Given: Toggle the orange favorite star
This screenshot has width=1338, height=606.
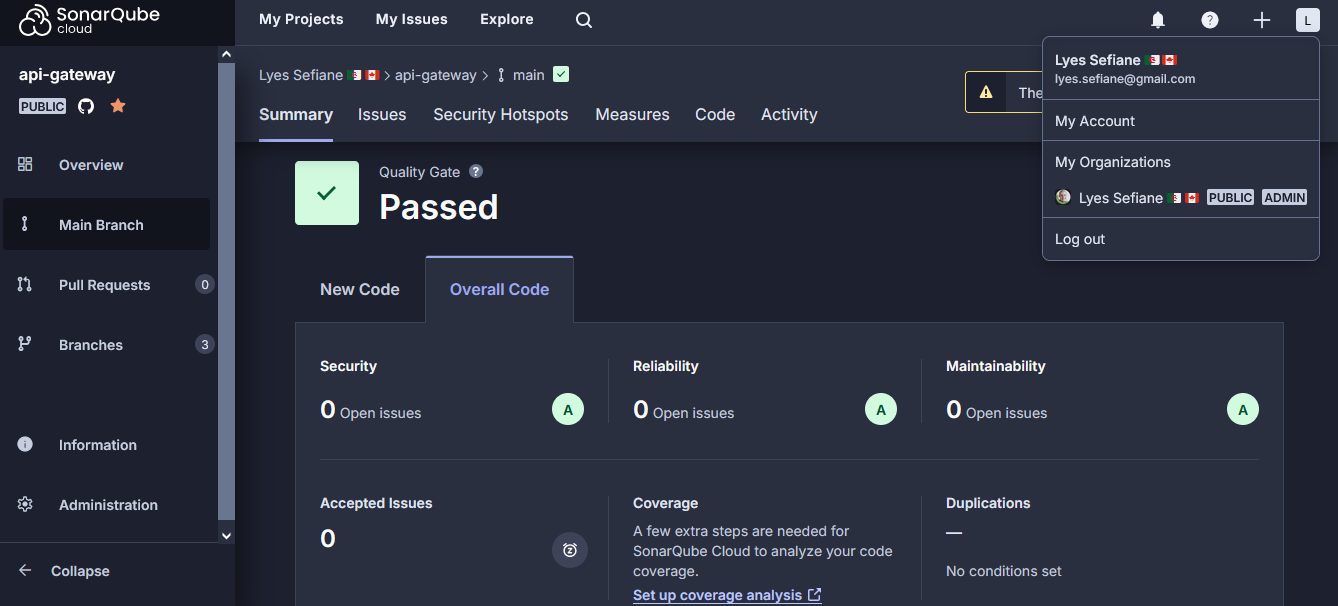Looking at the screenshot, I should 118,106.
